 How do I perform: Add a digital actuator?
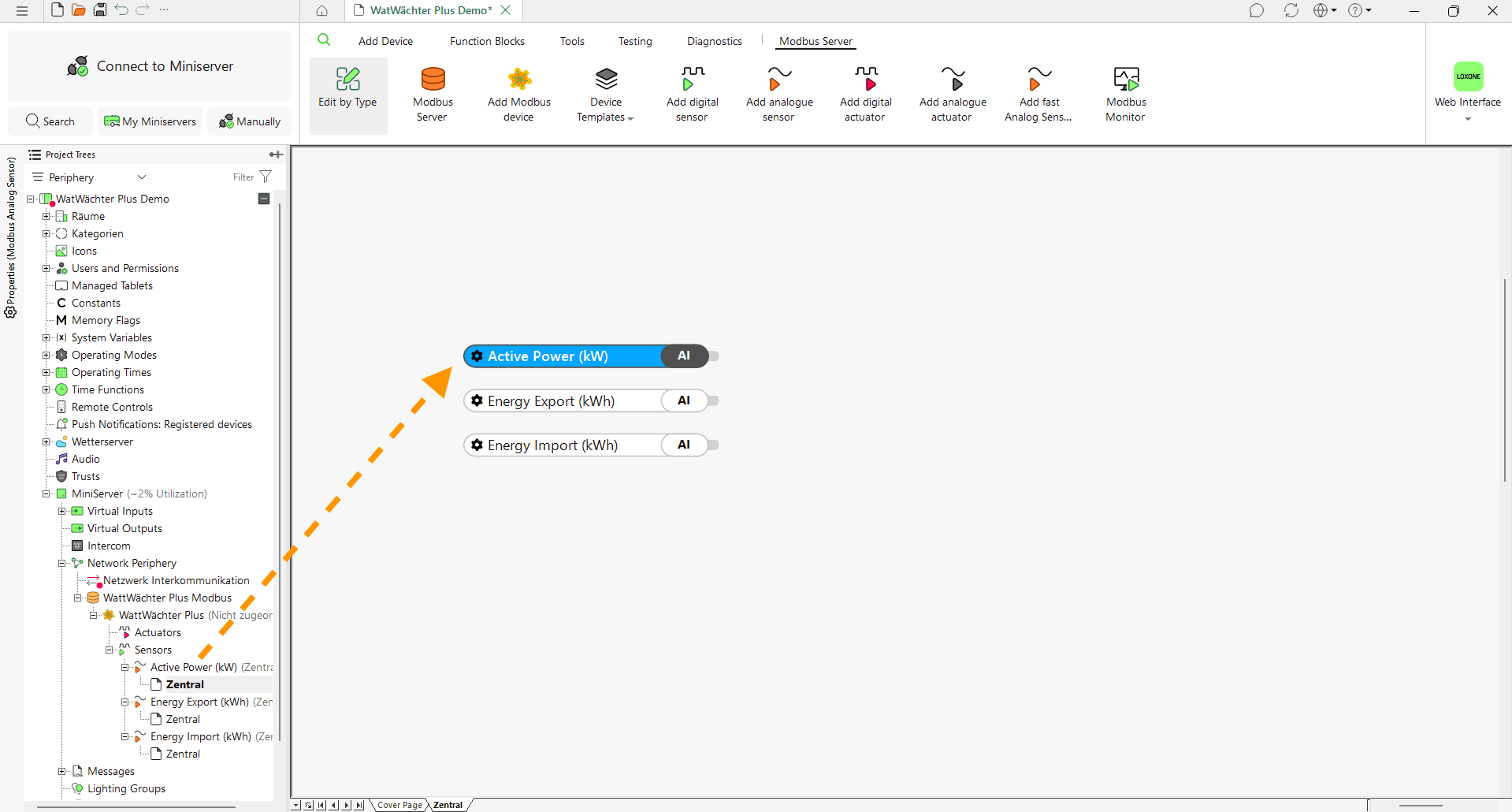865,95
